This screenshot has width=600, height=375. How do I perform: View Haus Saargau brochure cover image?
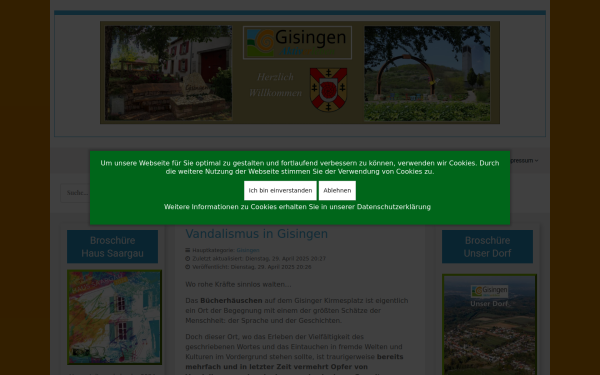tap(114, 317)
